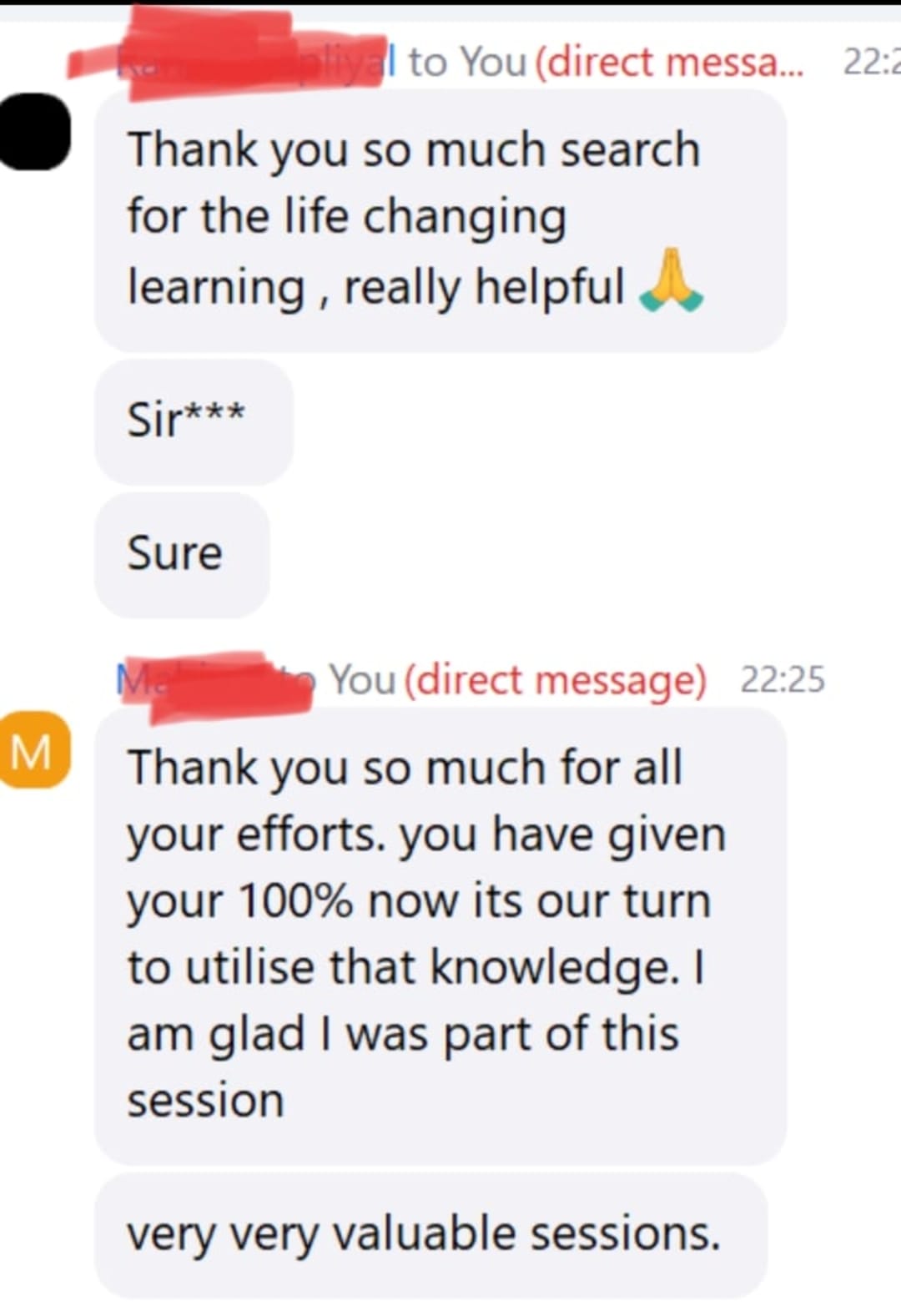Click the black redacted profile avatar
The width and height of the screenshot is (901, 1316).
34,131
